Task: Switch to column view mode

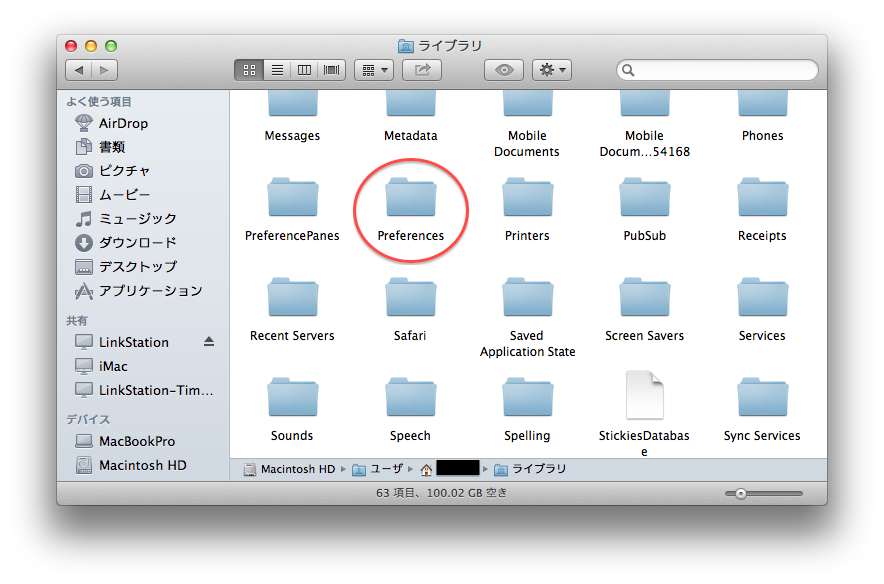Action: [305, 70]
